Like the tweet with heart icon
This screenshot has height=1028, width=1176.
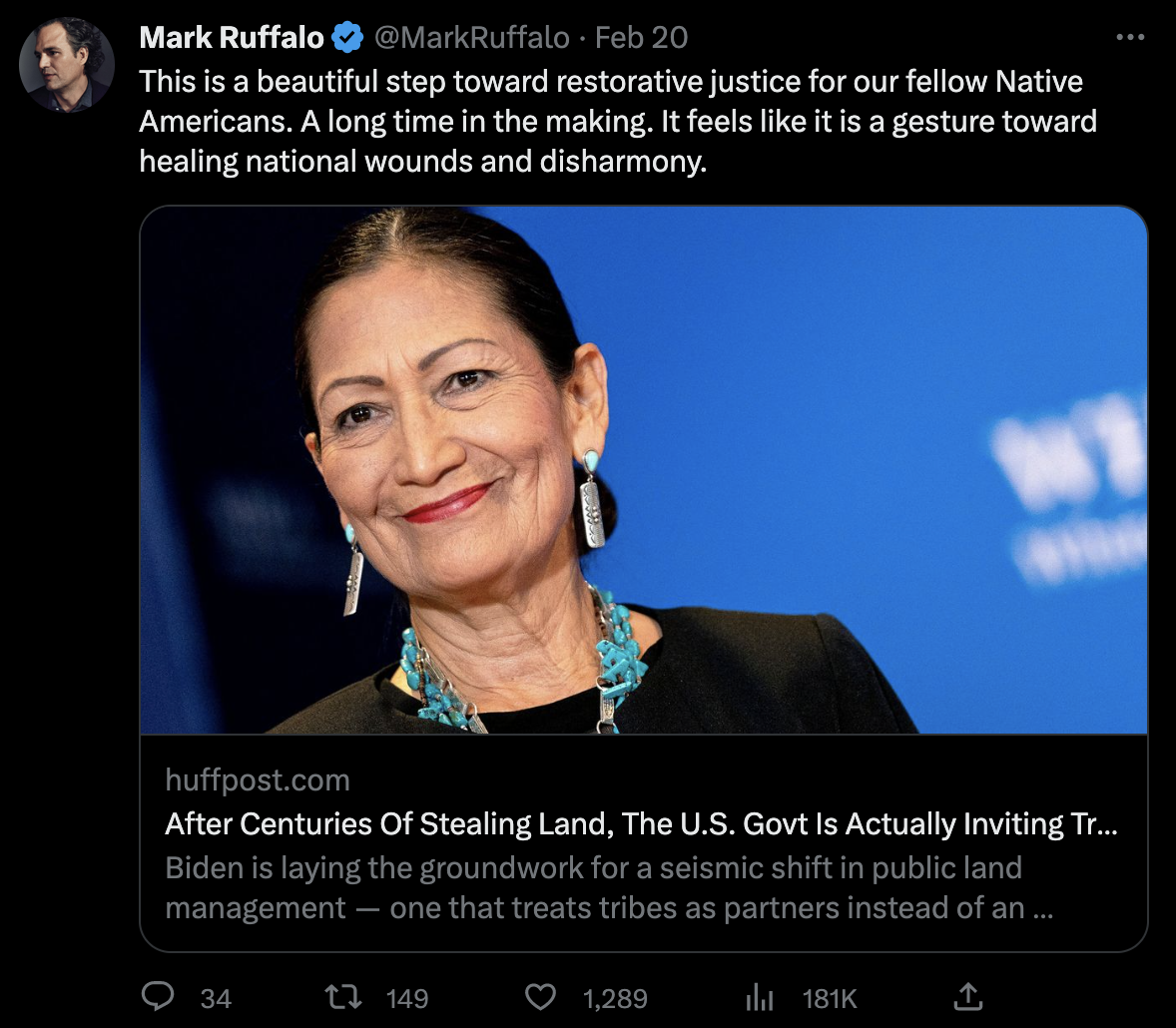(x=540, y=996)
